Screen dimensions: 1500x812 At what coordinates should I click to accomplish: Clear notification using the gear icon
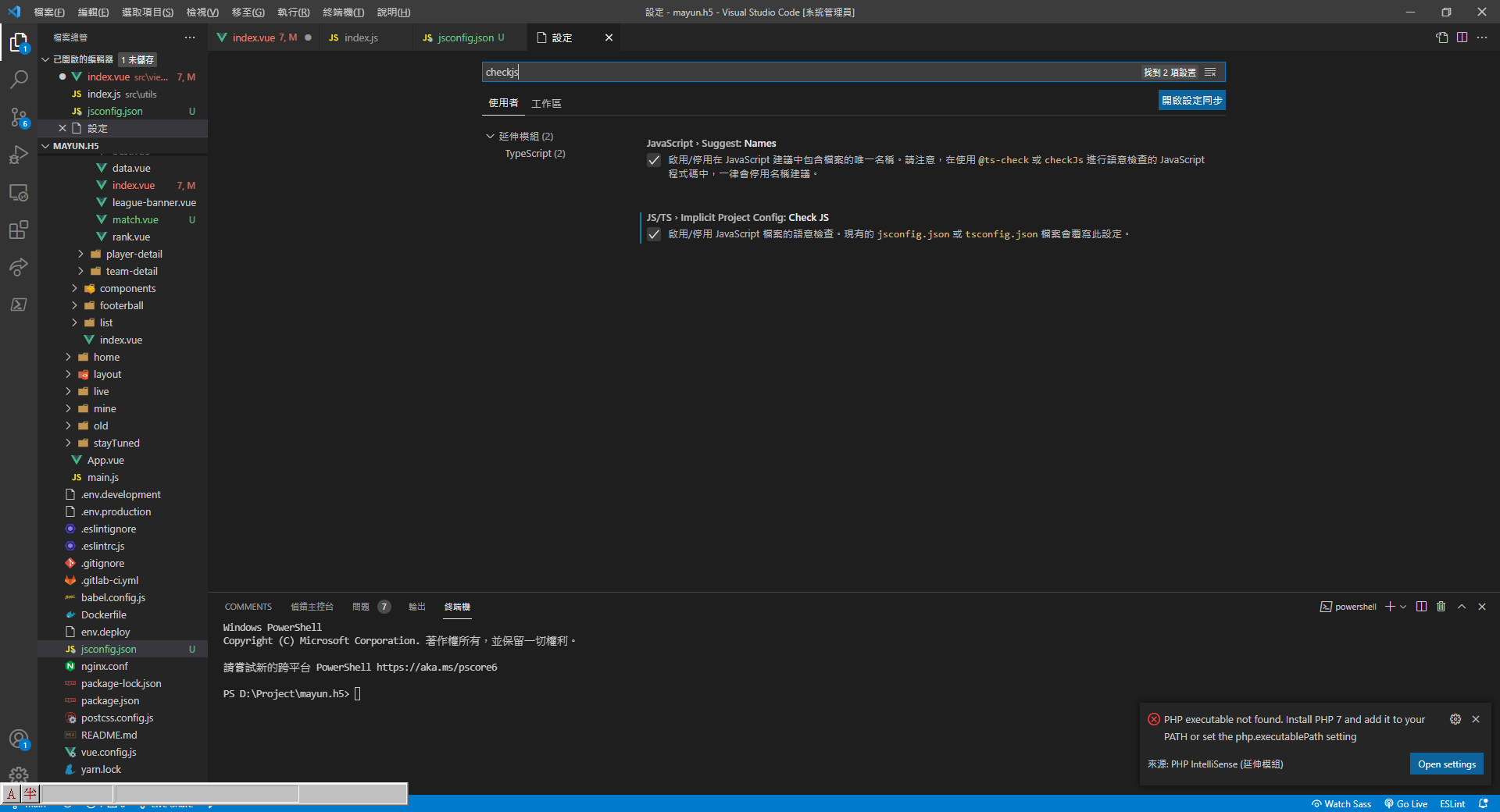coord(1455,719)
